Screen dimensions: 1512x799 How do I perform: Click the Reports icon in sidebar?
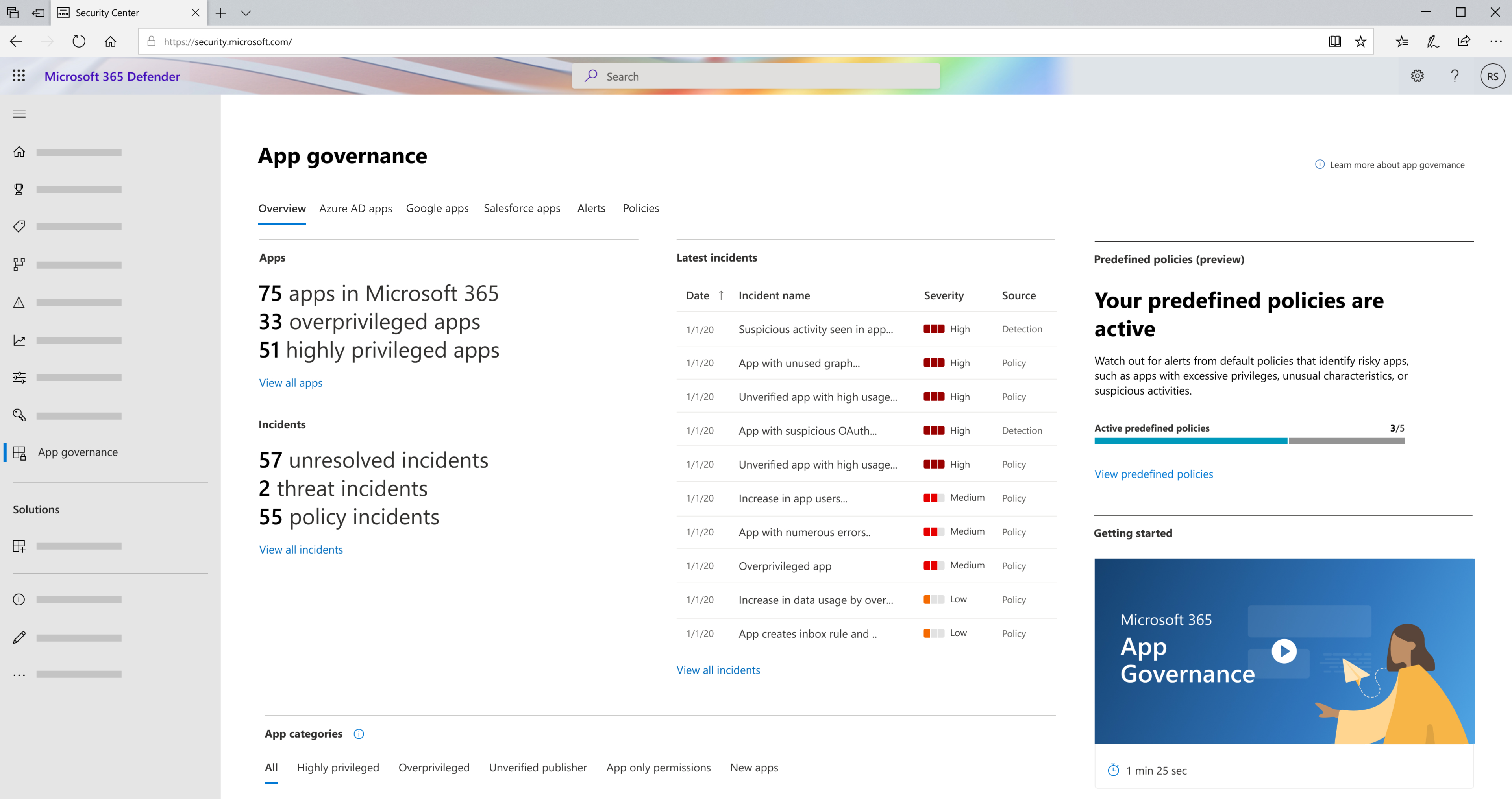tap(19, 339)
